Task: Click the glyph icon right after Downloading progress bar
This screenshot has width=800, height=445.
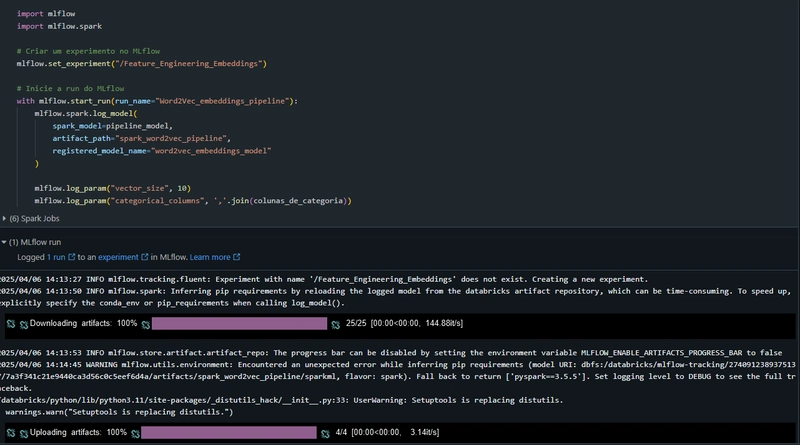Action: [x=335, y=325]
